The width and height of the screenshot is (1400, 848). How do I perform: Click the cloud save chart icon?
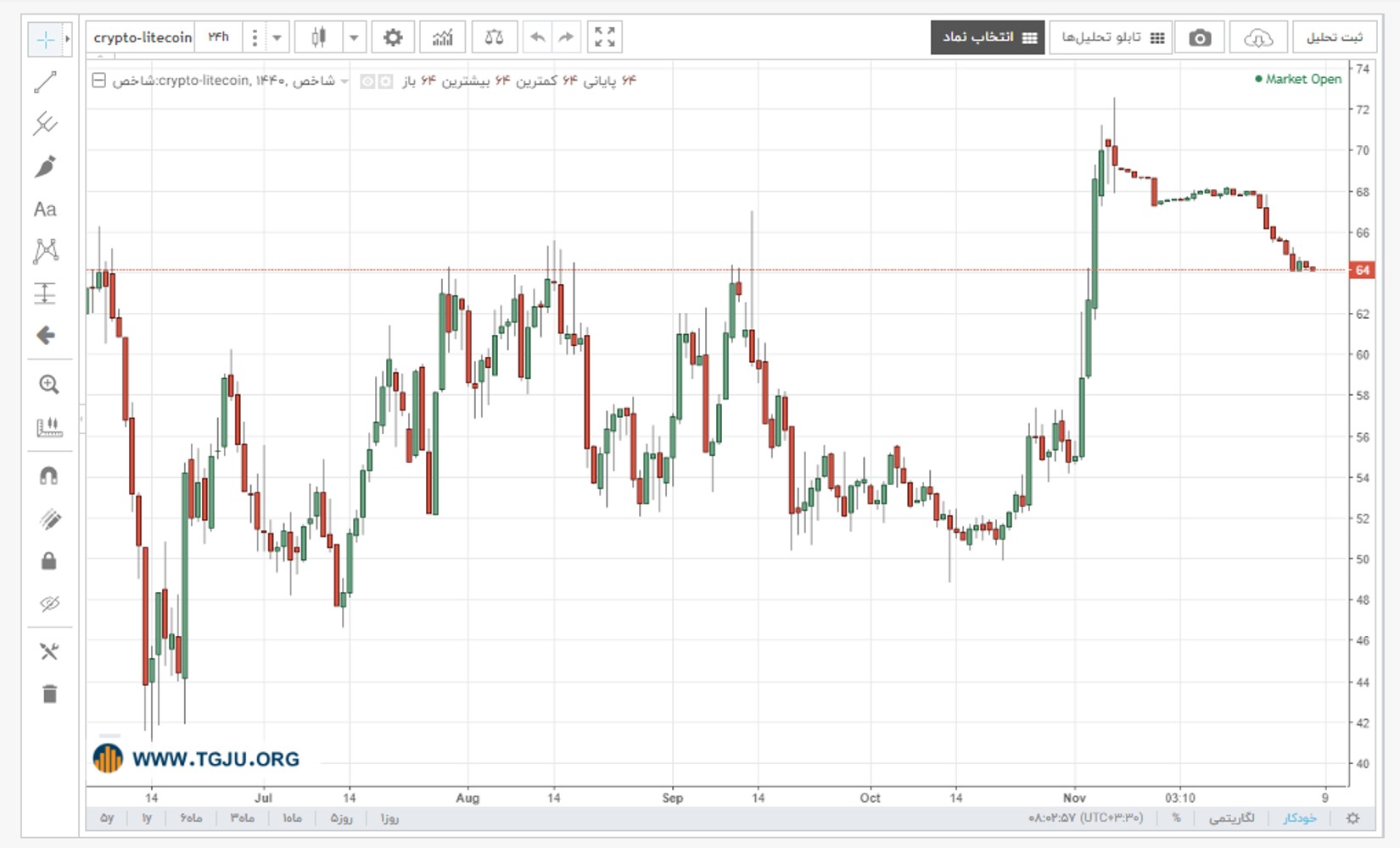point(1258,38)
